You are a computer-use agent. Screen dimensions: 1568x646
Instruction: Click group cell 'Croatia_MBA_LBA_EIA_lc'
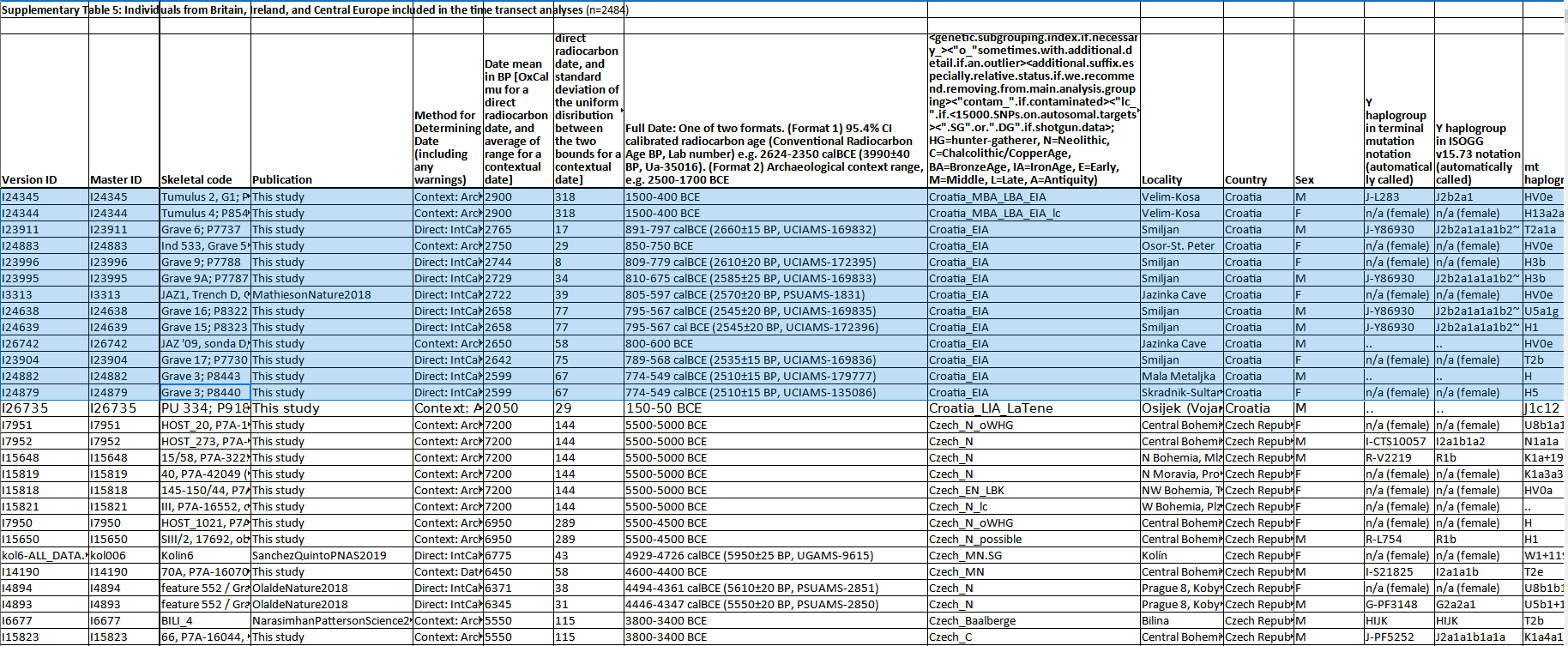point(1034,214)
